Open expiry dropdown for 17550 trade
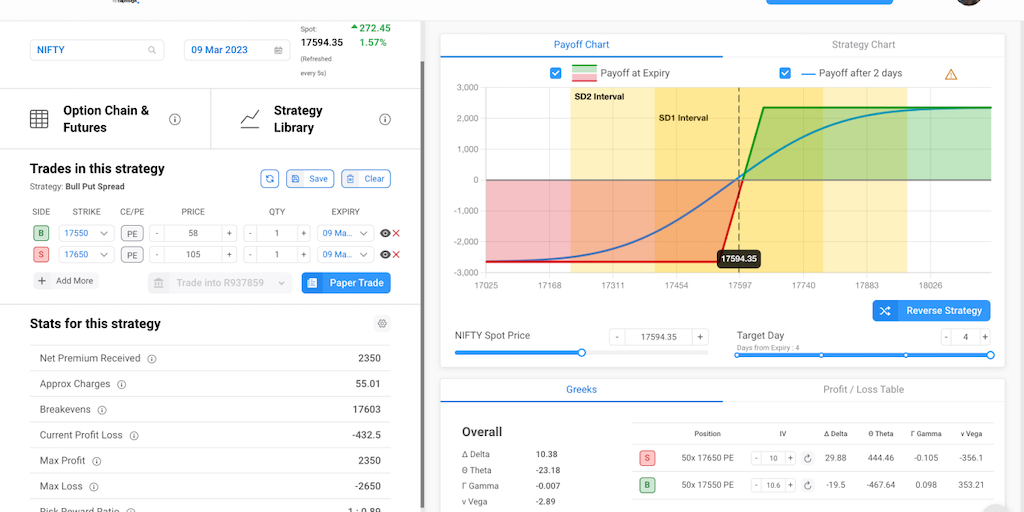 click(x=345, y=233)
